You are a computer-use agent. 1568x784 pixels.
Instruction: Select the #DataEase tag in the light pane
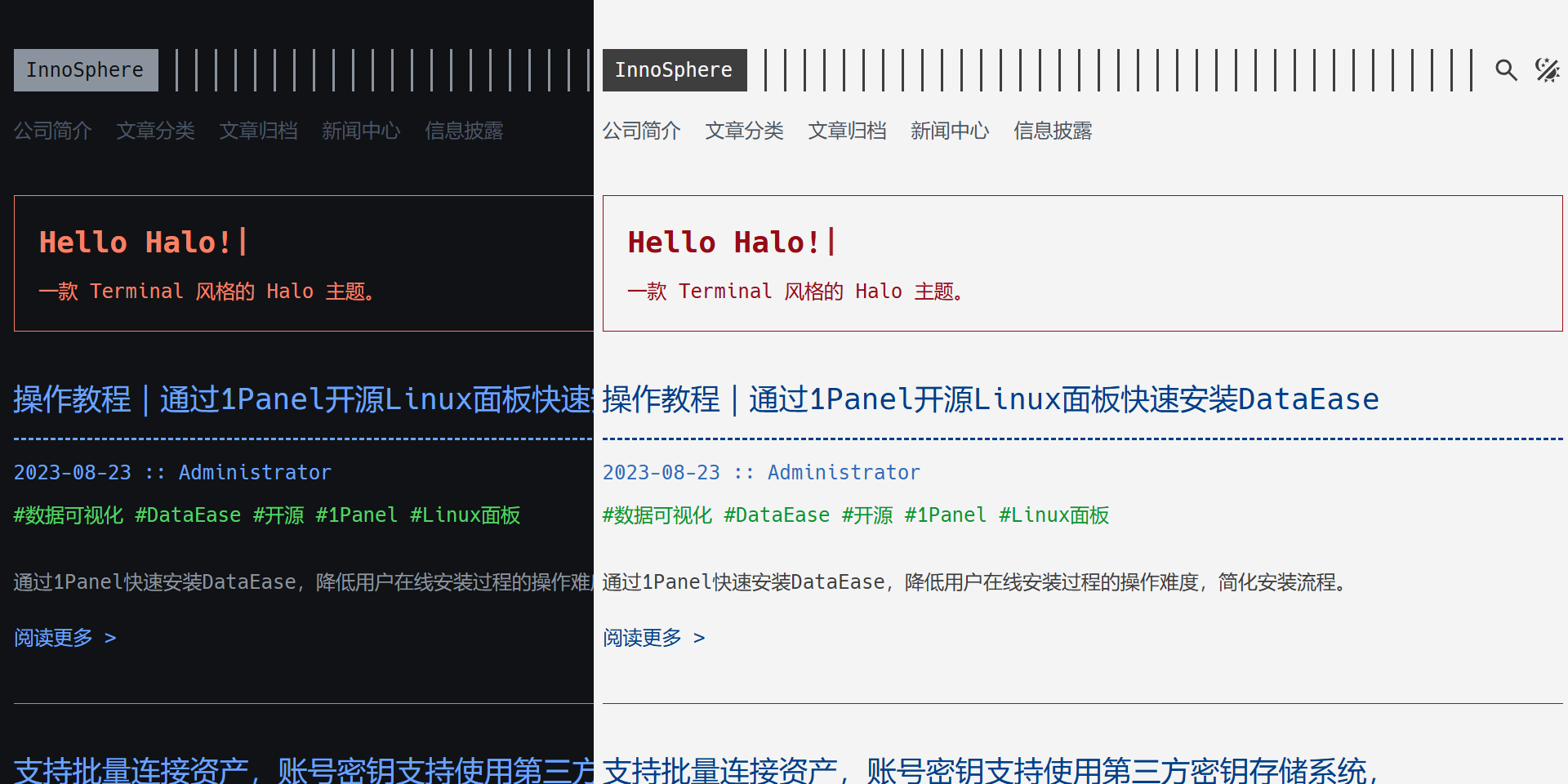(777, 515)
